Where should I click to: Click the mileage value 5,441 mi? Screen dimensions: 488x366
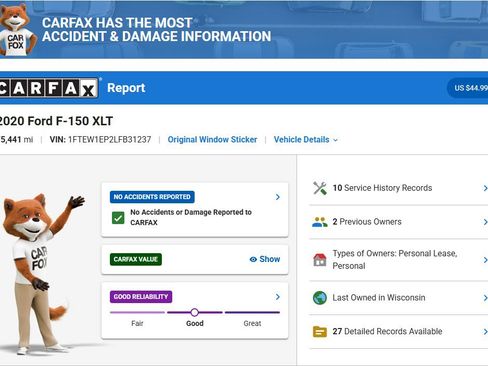(17, 140)
